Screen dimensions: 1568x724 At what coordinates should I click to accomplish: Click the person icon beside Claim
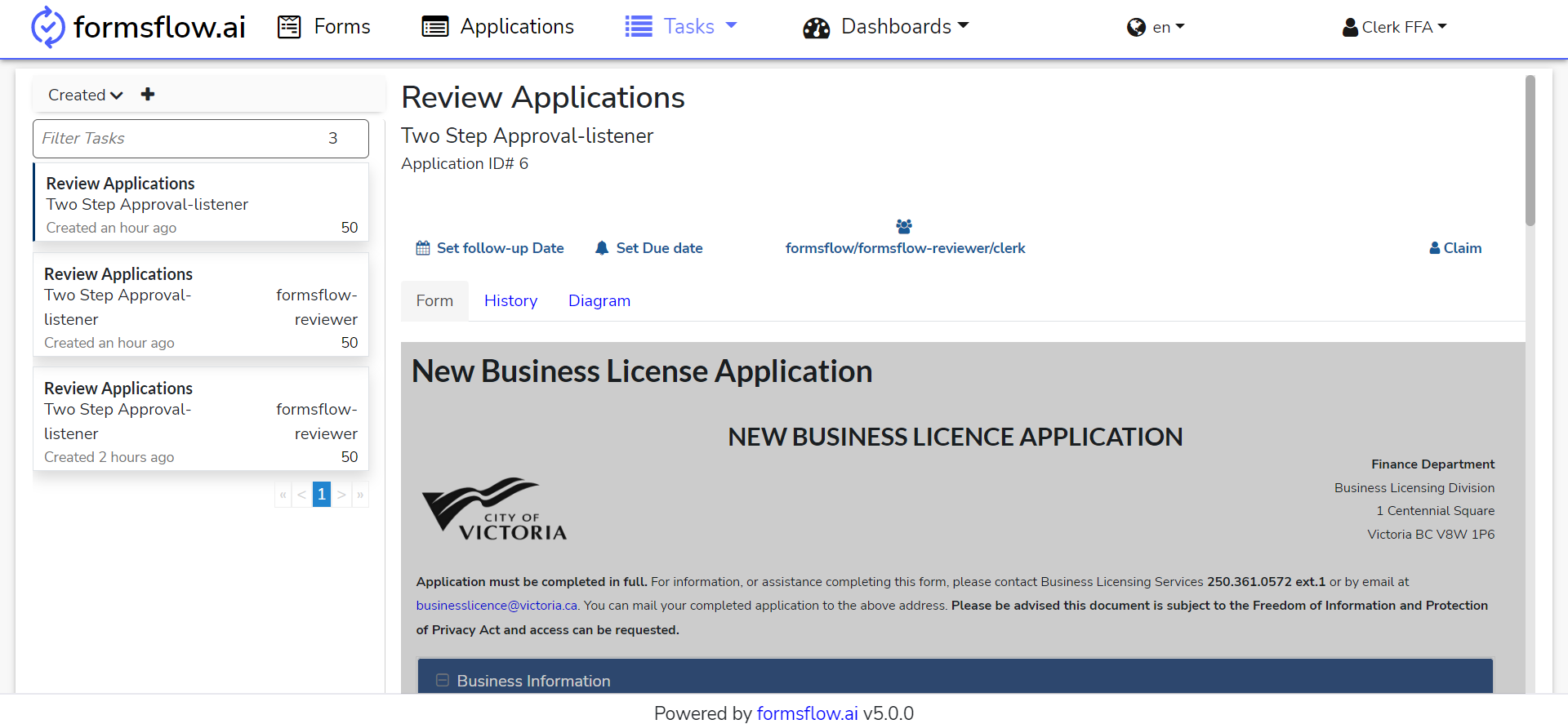(1435, 248)
